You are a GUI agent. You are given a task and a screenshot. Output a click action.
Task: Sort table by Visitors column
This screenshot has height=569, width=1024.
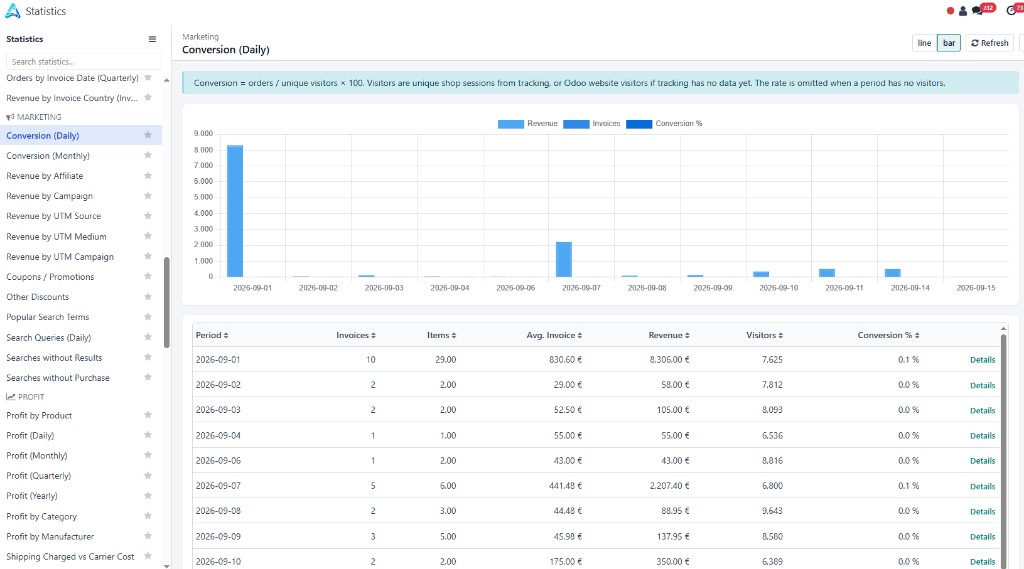764,335
